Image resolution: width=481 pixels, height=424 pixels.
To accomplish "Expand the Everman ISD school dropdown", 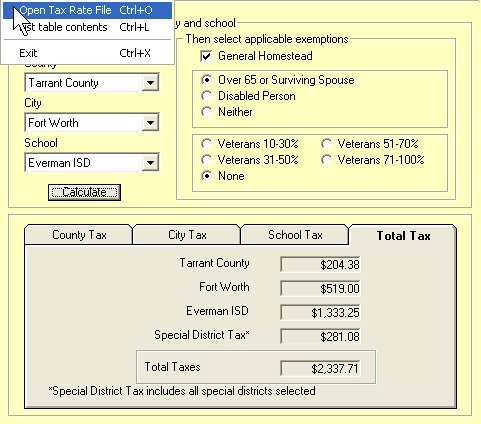I will coord(150,163).
